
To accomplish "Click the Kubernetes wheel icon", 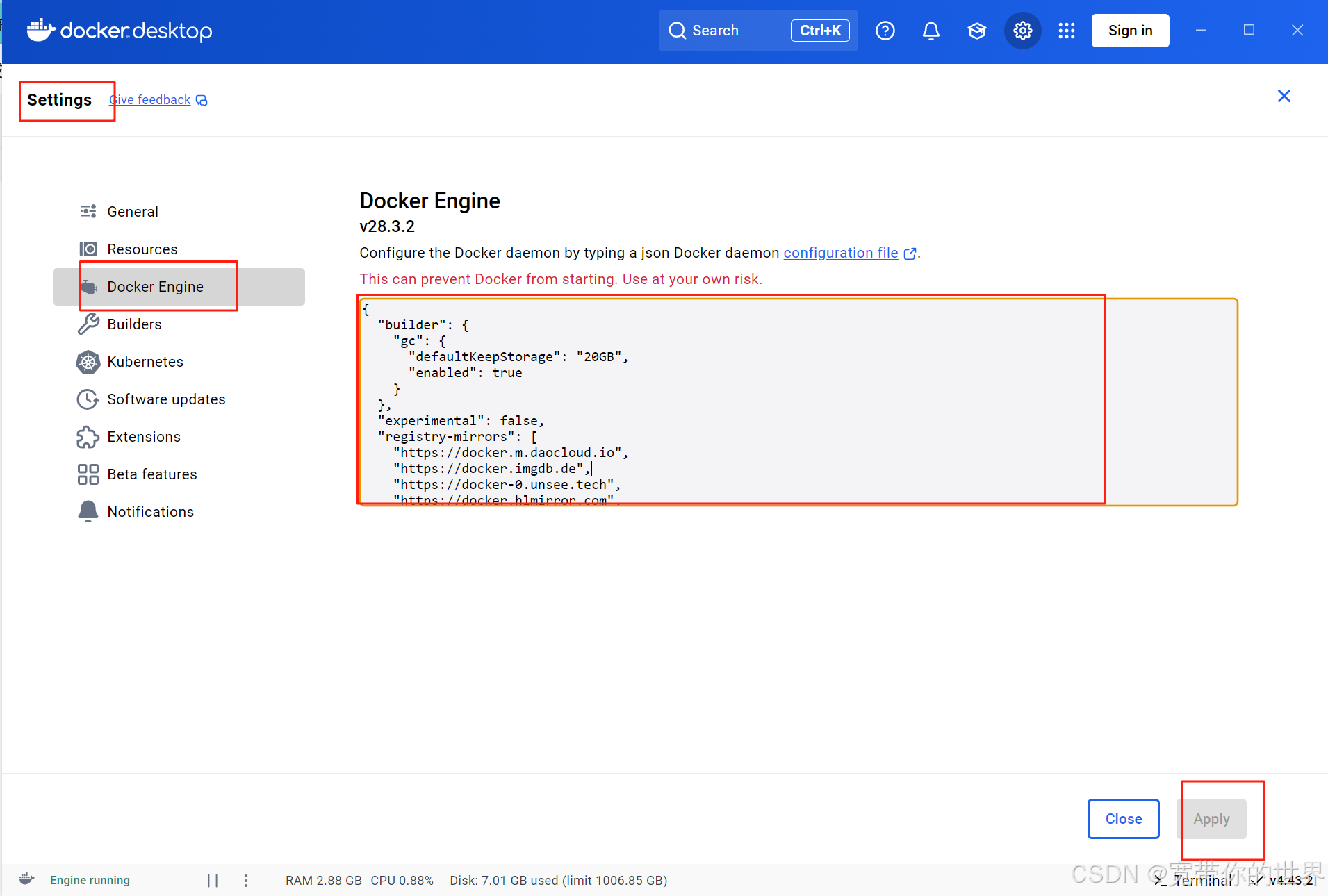I will point(88,361).
